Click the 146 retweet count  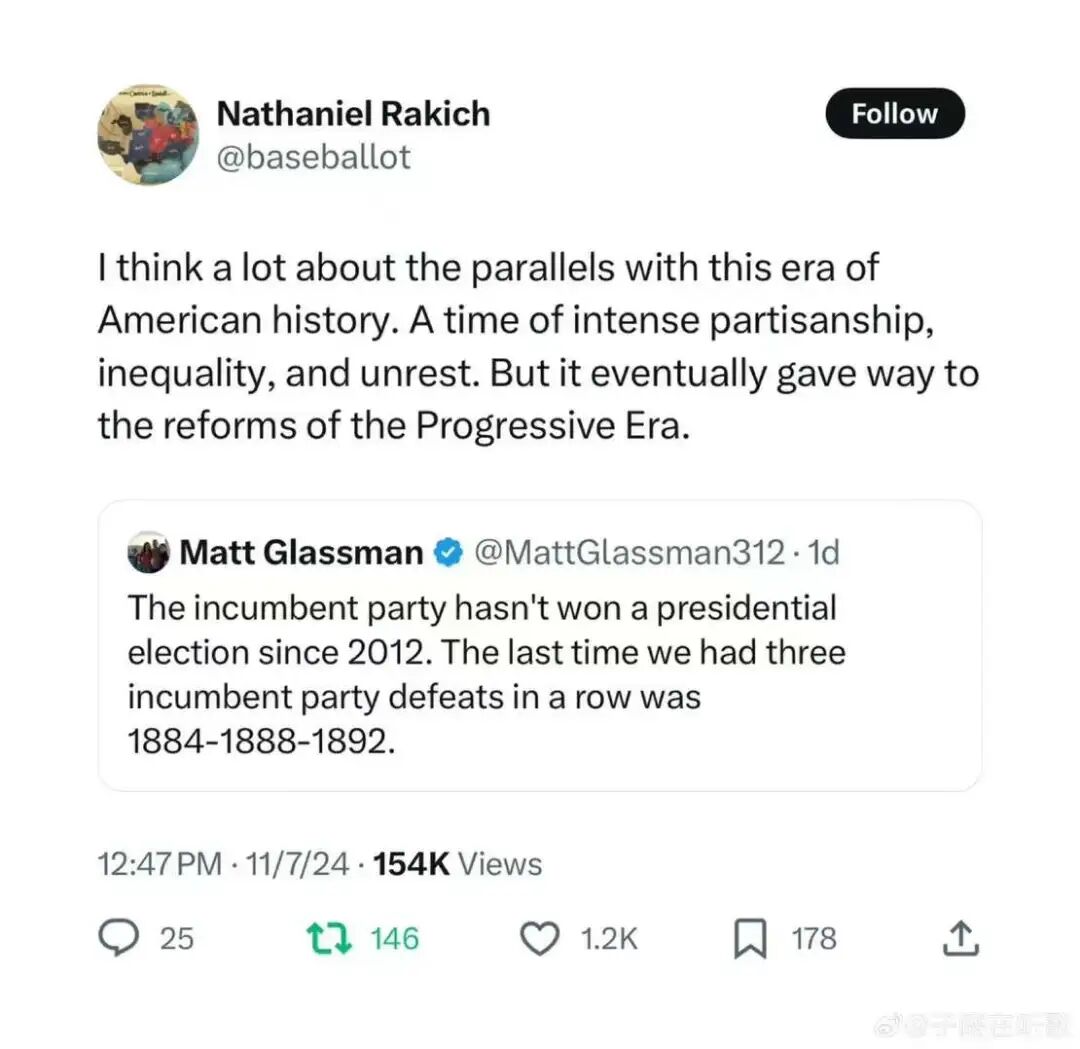[x=394, y=938]
